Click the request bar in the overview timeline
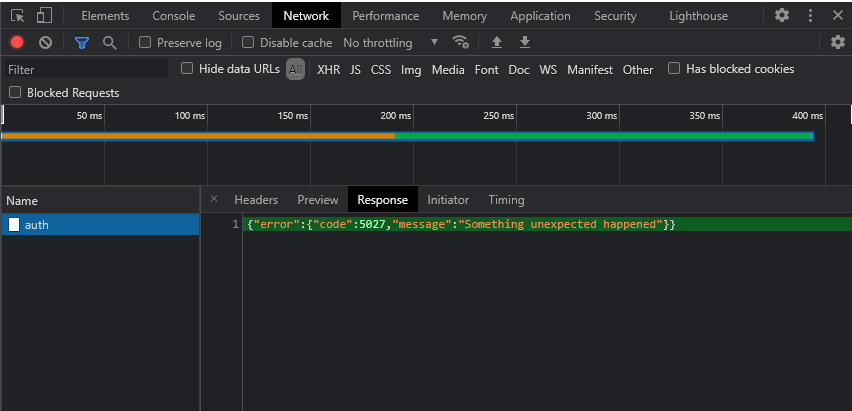852x411 pixels. click(408, 136)
